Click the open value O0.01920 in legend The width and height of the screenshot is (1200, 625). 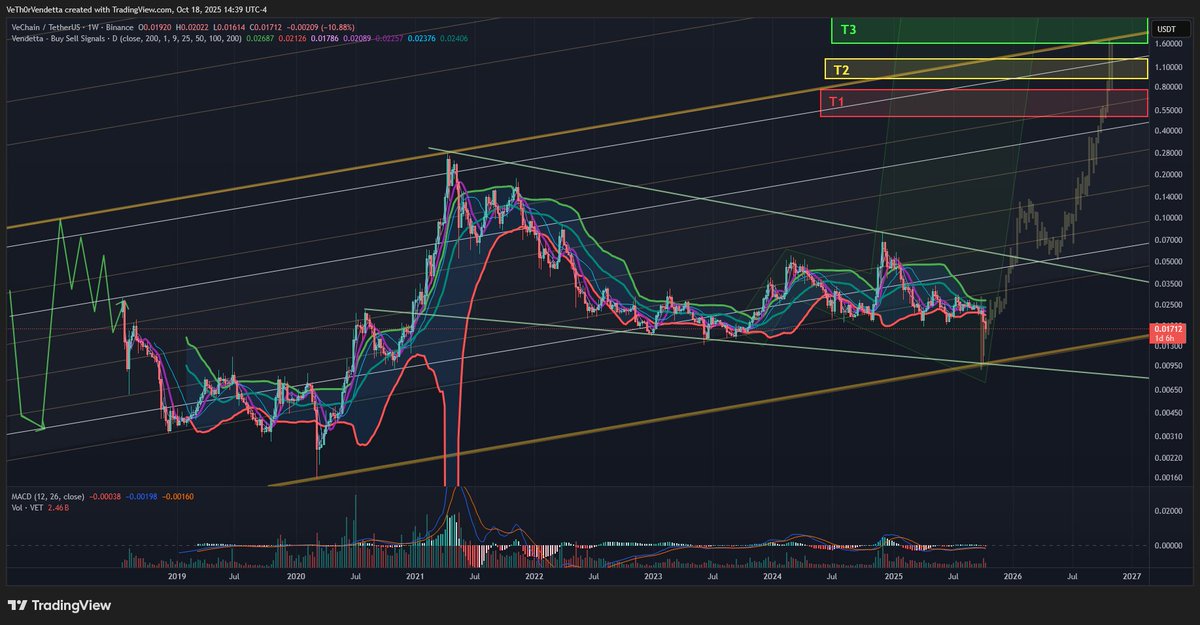(x=154, y=29)
